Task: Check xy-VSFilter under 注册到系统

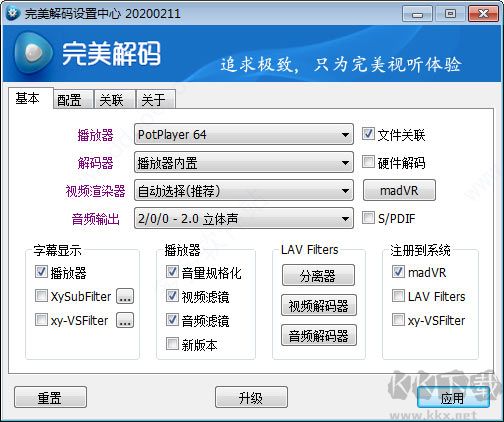Action: tap(398, 320)
